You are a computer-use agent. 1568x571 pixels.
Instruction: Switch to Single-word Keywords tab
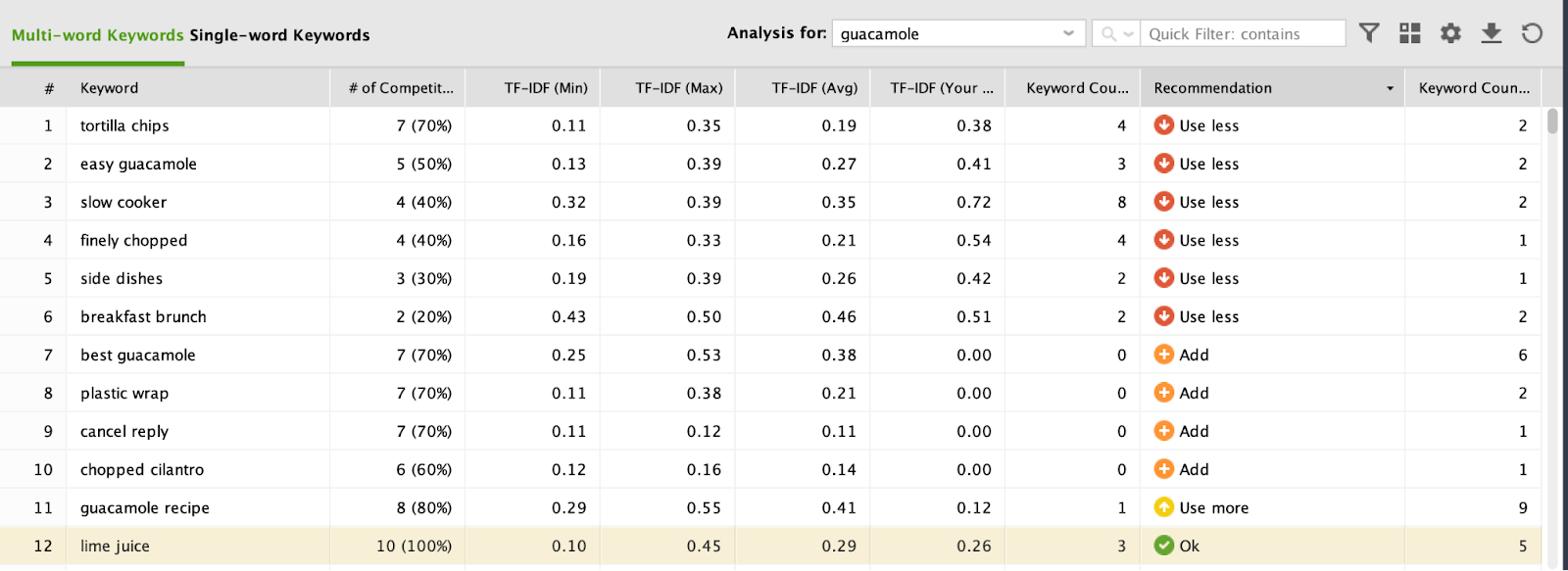click(x=279, y=35)
